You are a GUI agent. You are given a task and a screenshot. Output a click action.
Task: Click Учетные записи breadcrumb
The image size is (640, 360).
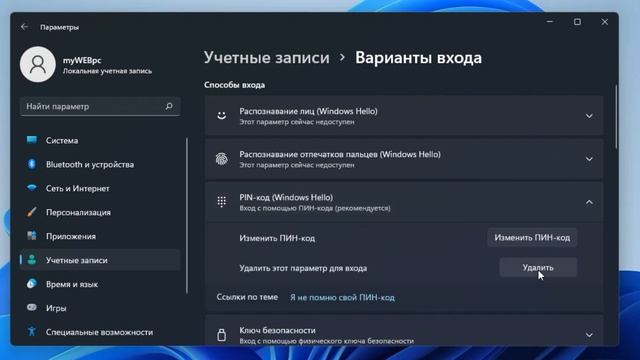tap(267, 58)
